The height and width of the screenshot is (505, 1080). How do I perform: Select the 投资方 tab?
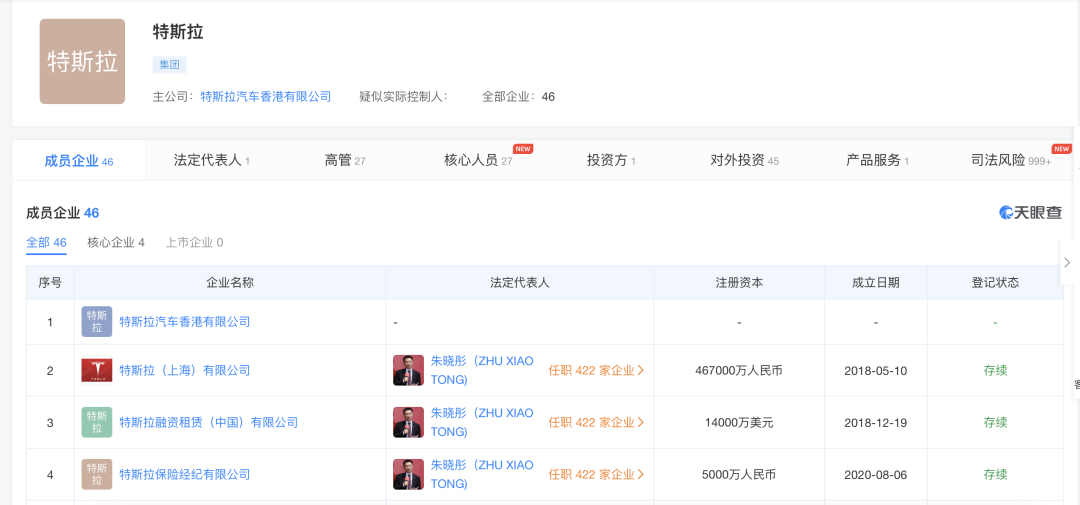(611, 161)
